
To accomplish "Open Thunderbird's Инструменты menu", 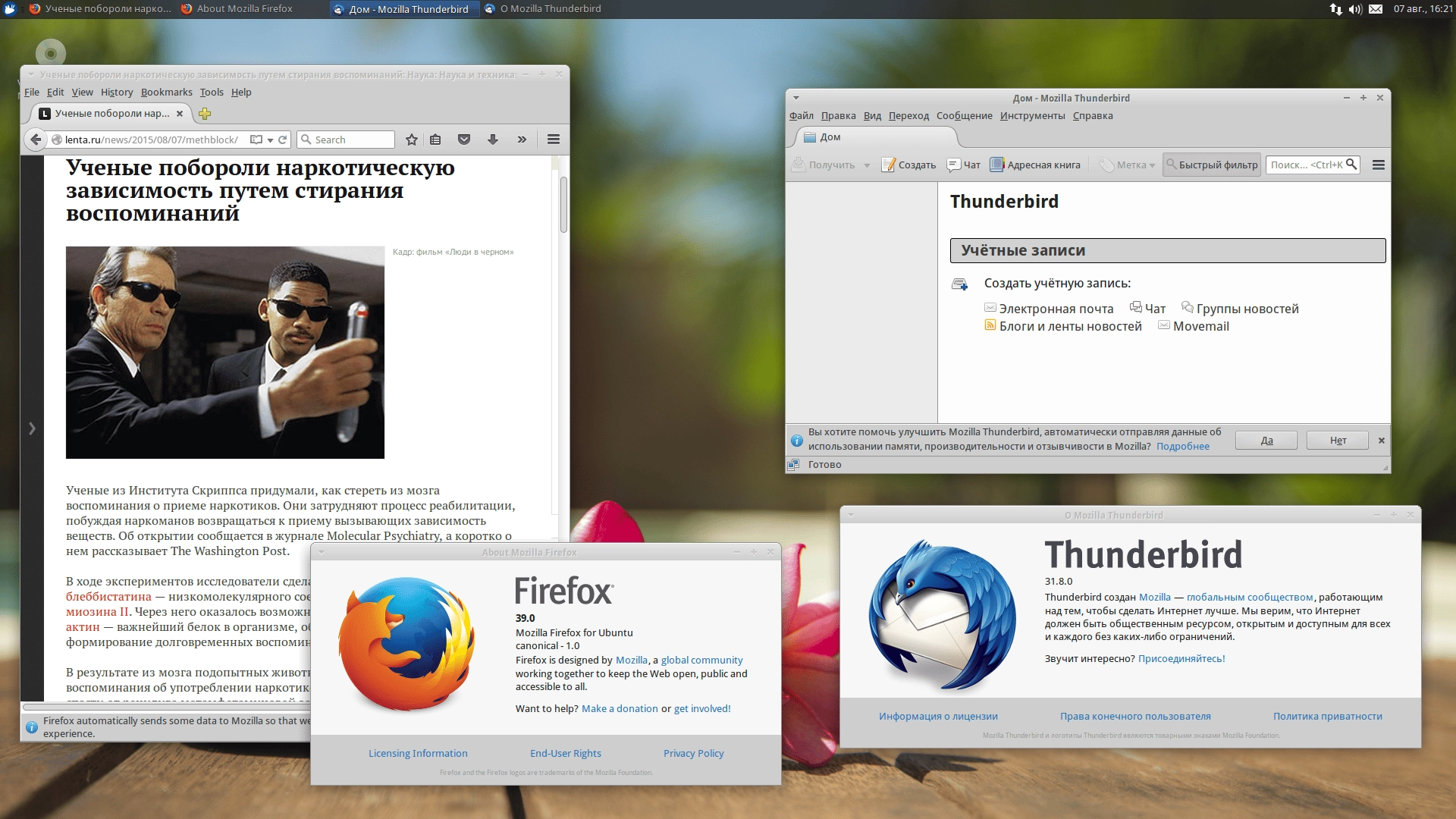I will tap(1032, 116).
